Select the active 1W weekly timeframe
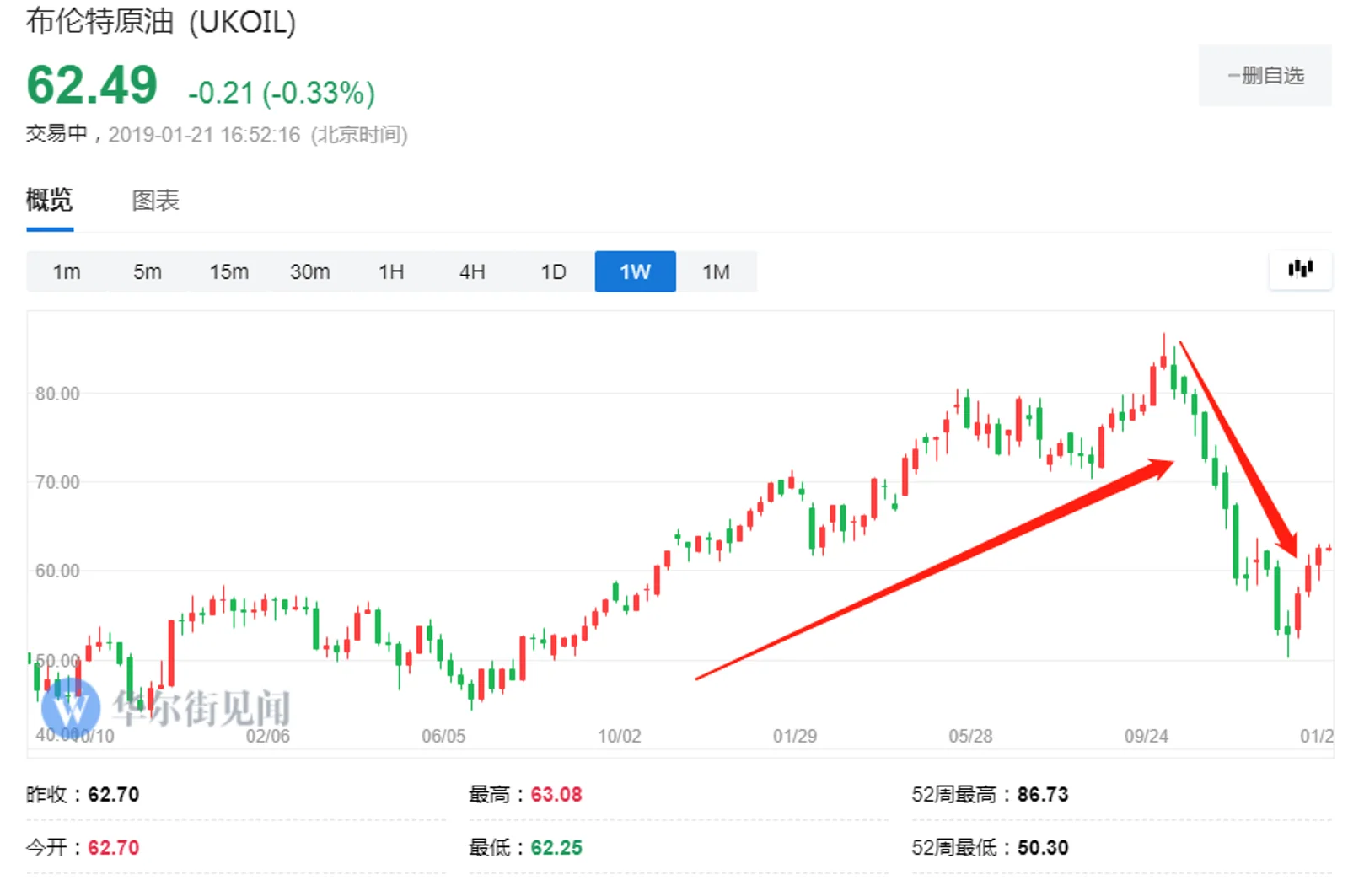Screen dimensions: 1348x896 point(635,272)
